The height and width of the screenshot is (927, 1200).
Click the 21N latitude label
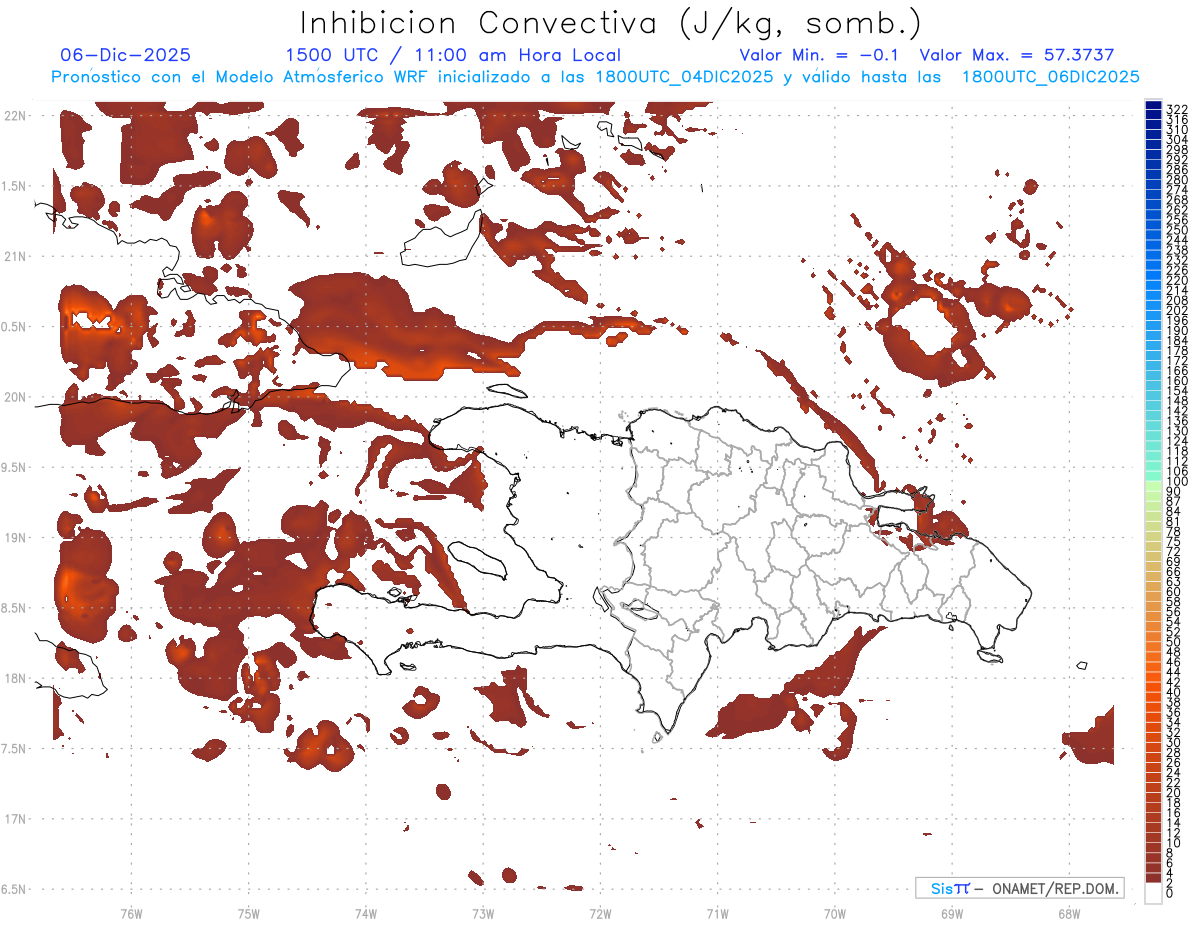coord(15,256)
